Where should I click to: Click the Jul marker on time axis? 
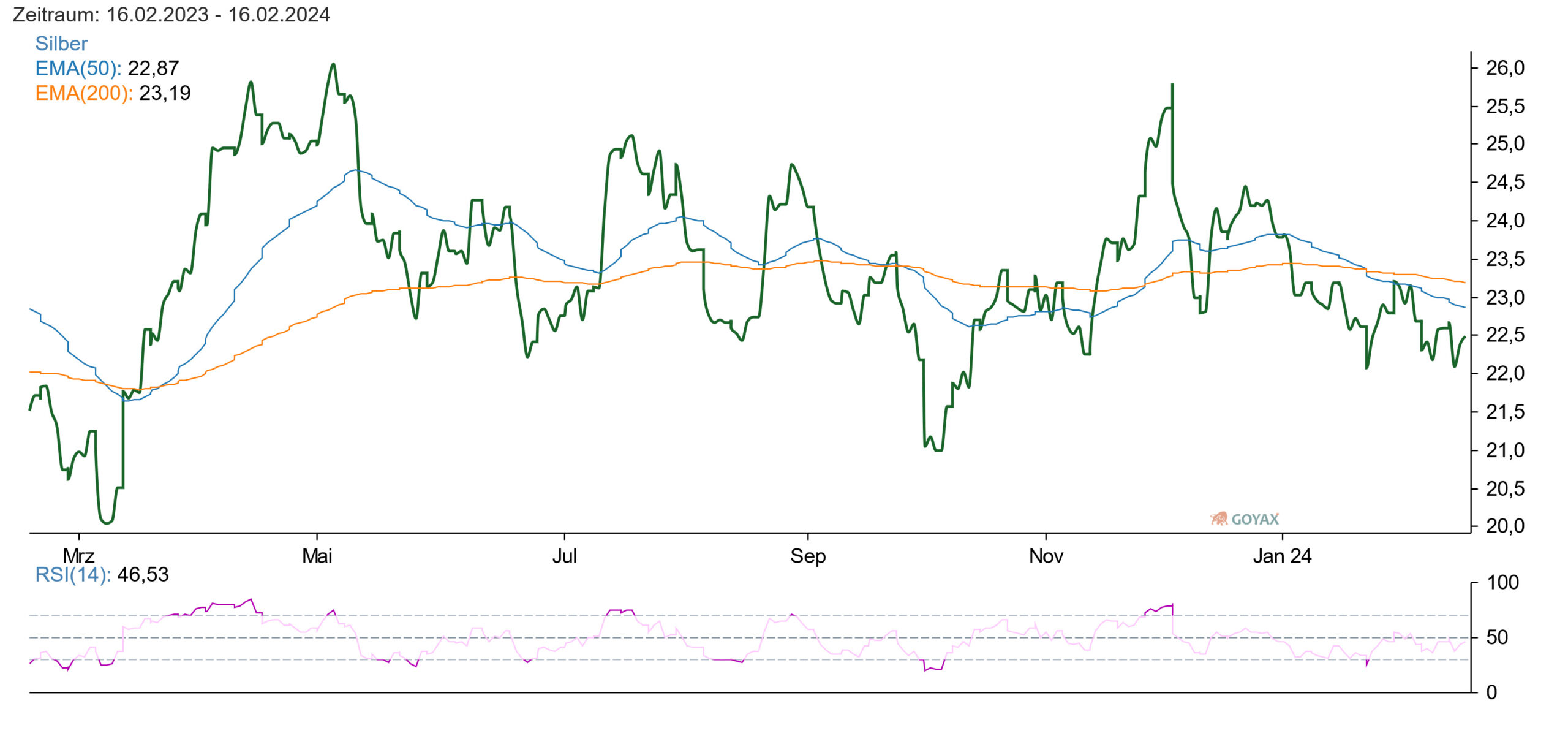(564, 556)
